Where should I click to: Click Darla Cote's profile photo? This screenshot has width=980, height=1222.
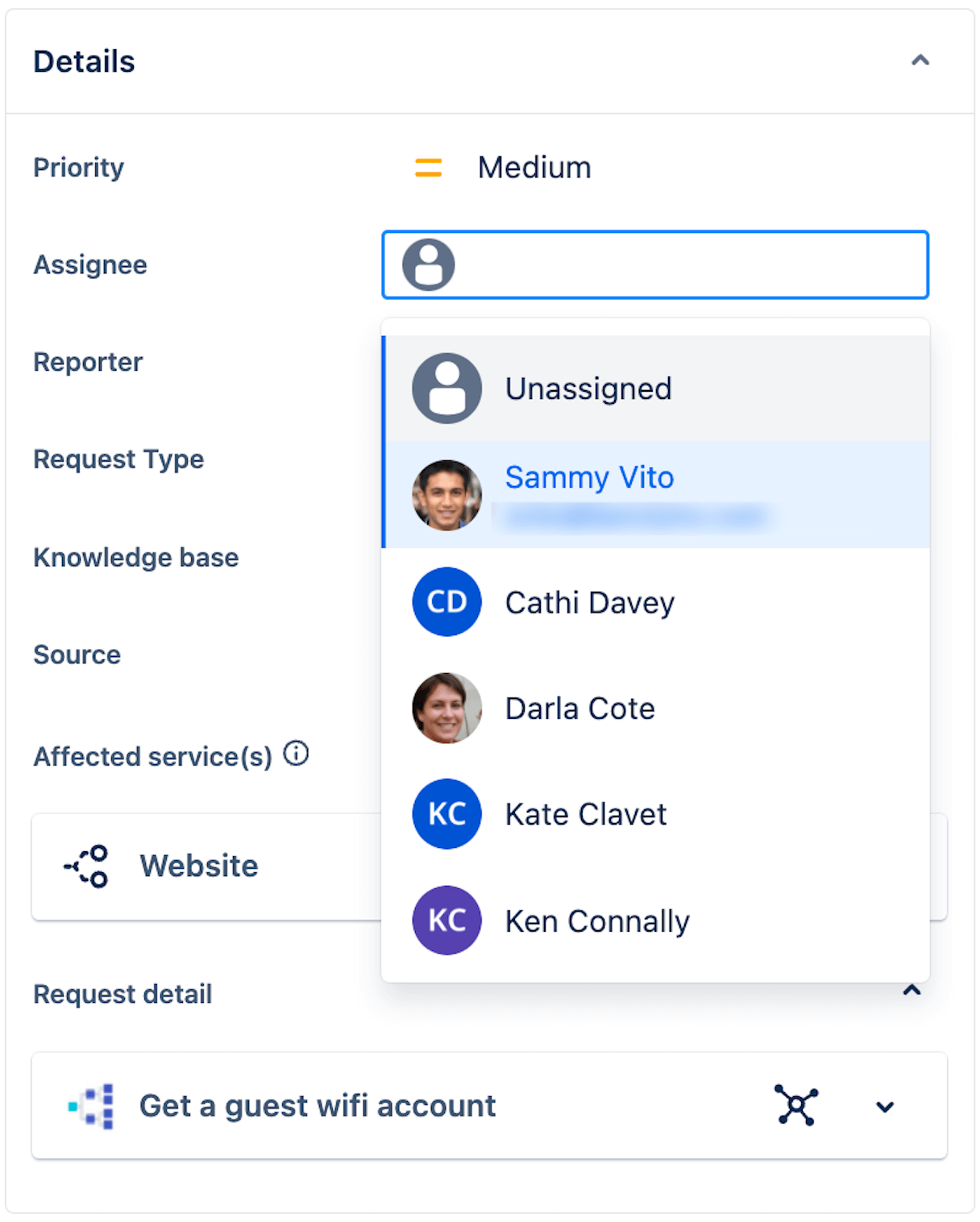(x=446, y=708)
